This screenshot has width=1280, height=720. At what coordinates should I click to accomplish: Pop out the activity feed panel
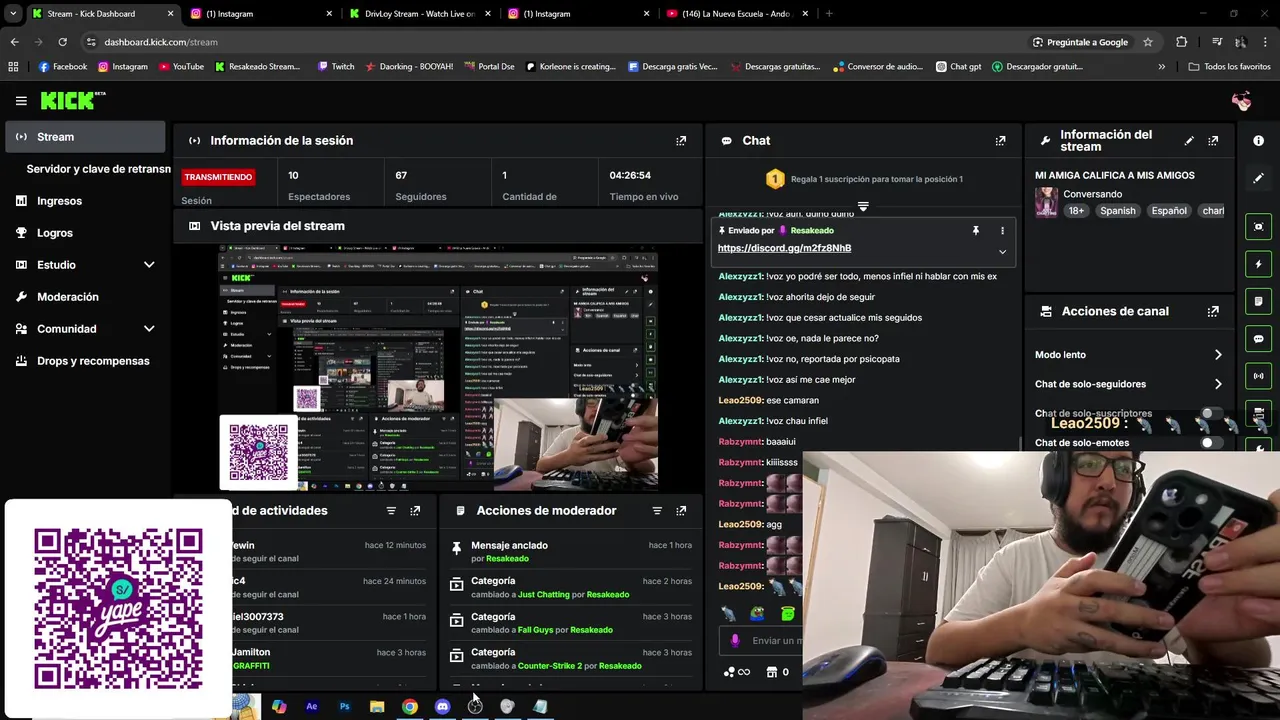415,511
